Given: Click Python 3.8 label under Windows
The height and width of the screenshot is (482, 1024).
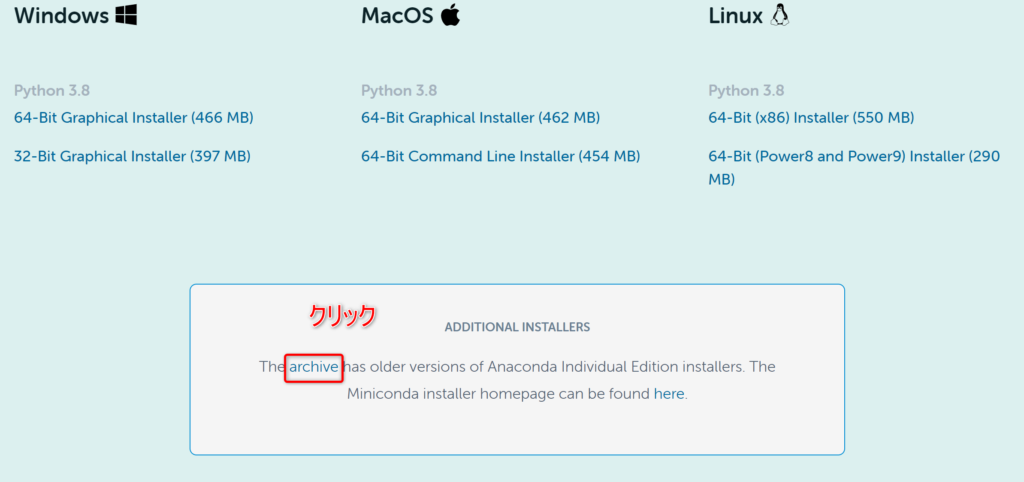Looking at the screenshot, I should [x=52, y=90].
